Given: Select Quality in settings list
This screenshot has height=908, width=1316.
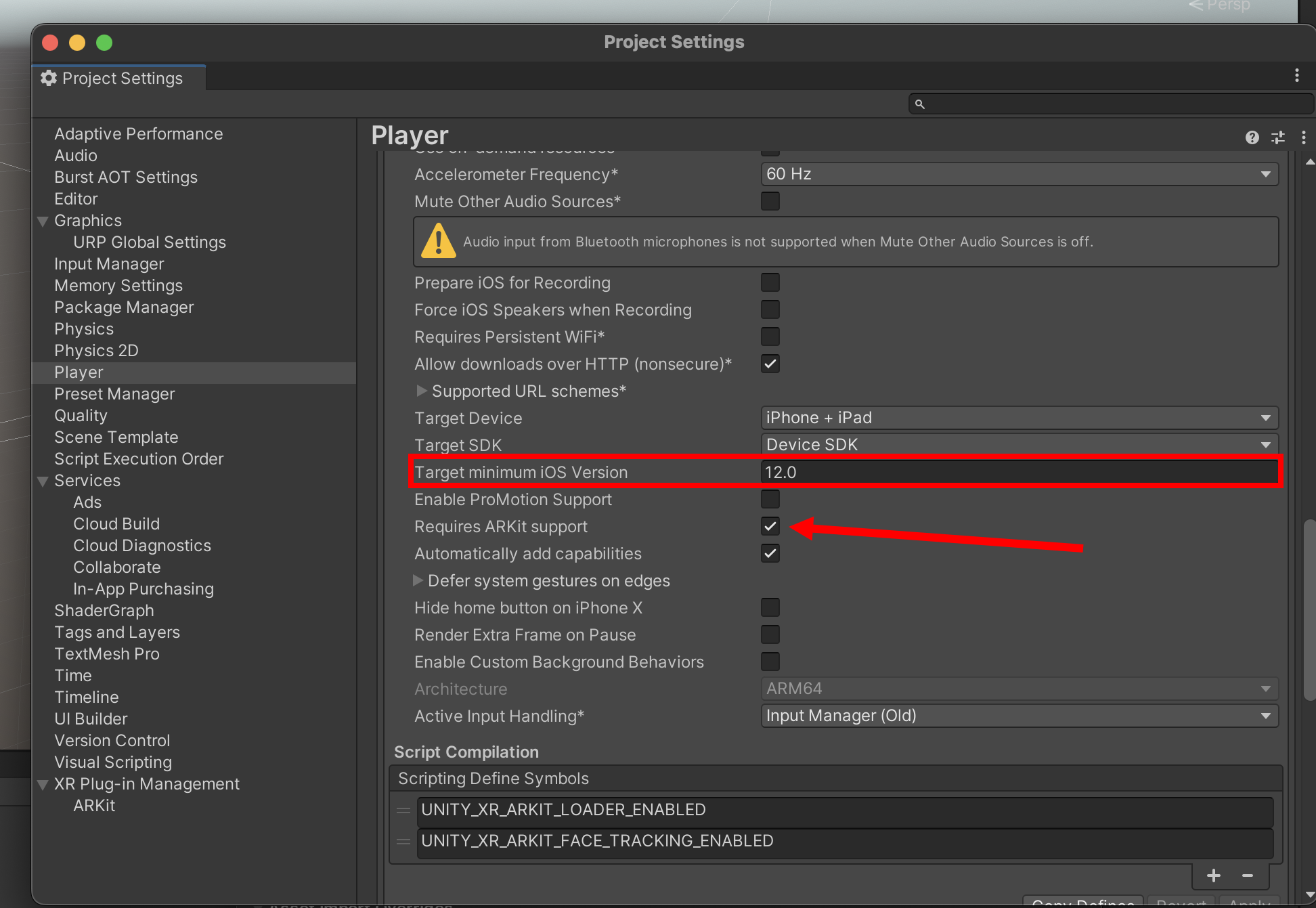Looking at the screenshot, I should 81,416.
